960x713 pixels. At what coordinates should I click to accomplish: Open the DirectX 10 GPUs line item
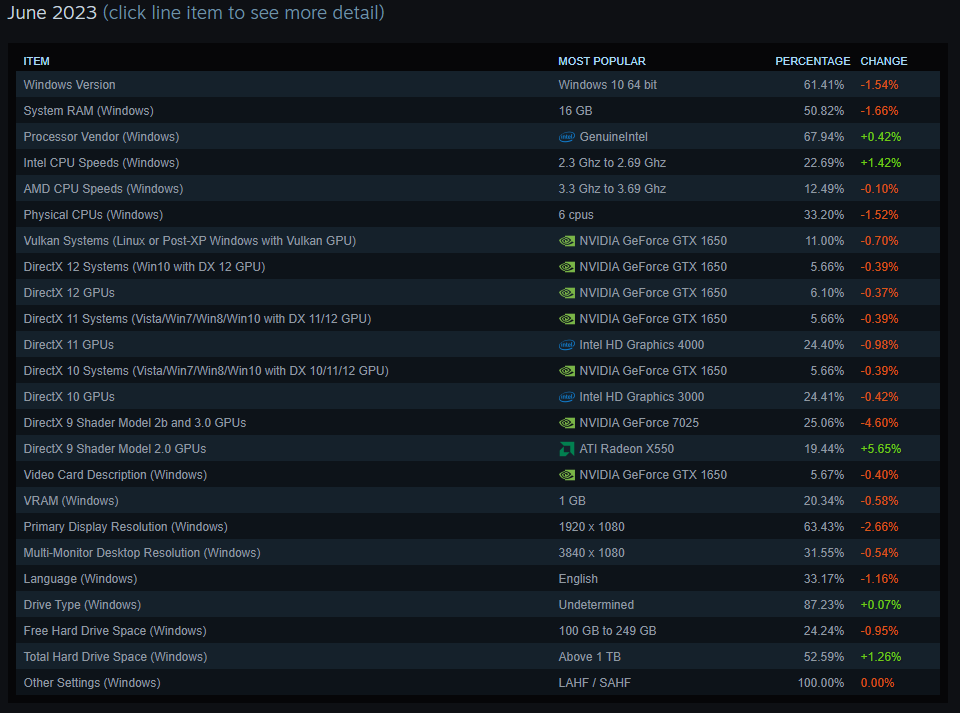coord(478,397)
